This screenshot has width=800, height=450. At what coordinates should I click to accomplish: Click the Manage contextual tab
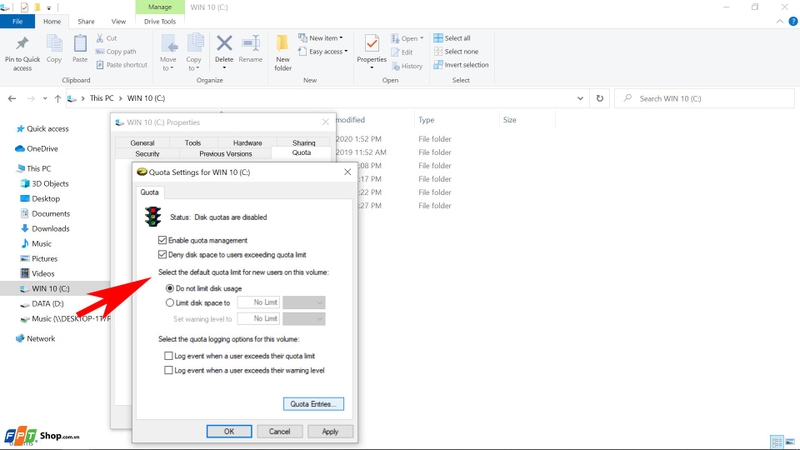160,7
